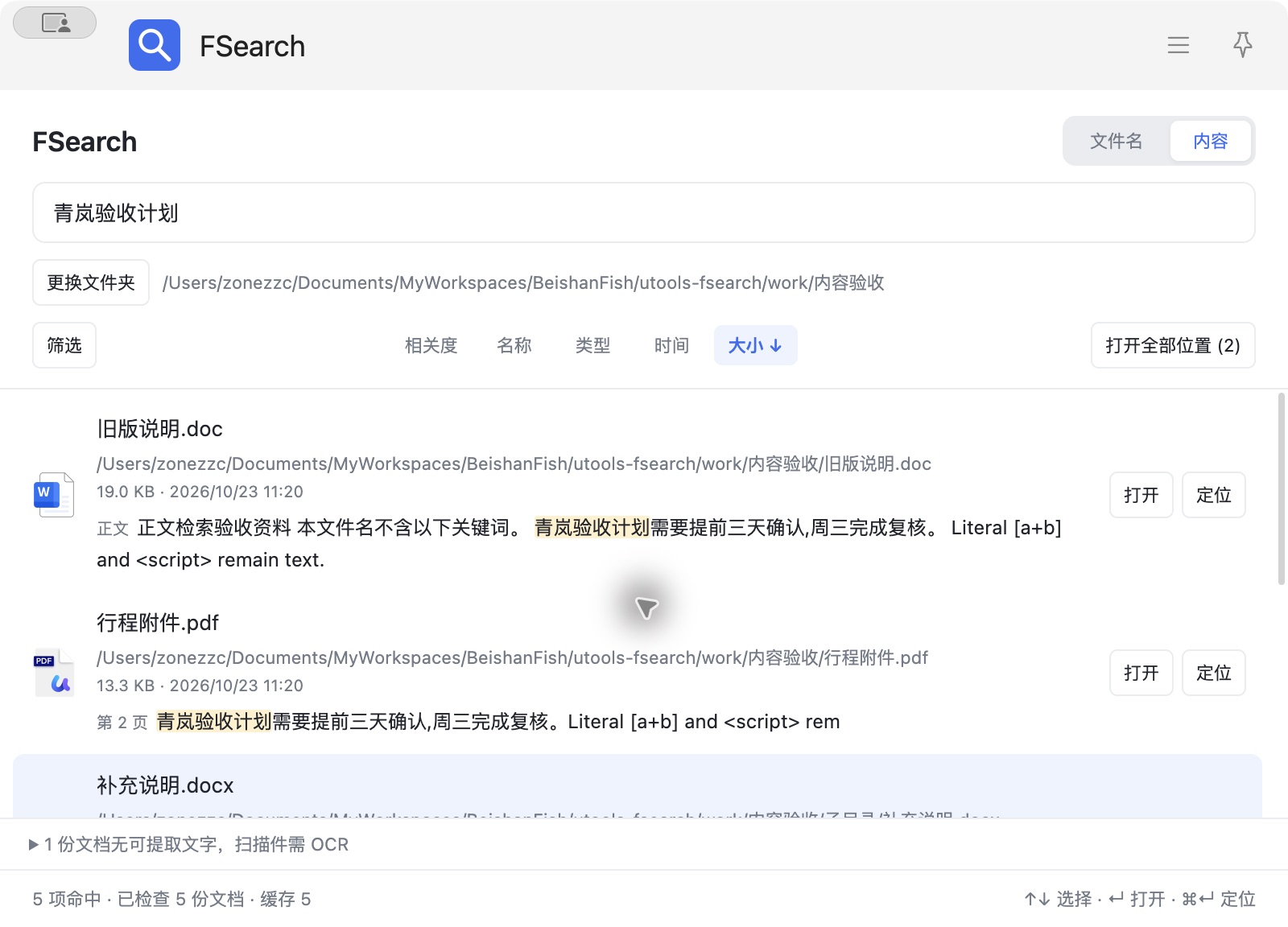Screen dimensions: 1288x927
Task: Locate 旧版说明.doc with 定位 button
Action: pyautogui.click(x=1214, y=495)
